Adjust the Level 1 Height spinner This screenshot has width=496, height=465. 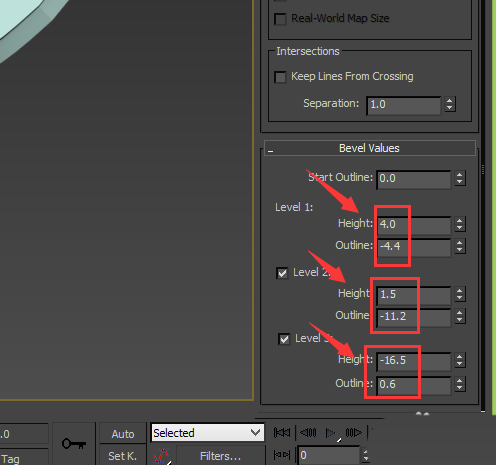(460, 224)
